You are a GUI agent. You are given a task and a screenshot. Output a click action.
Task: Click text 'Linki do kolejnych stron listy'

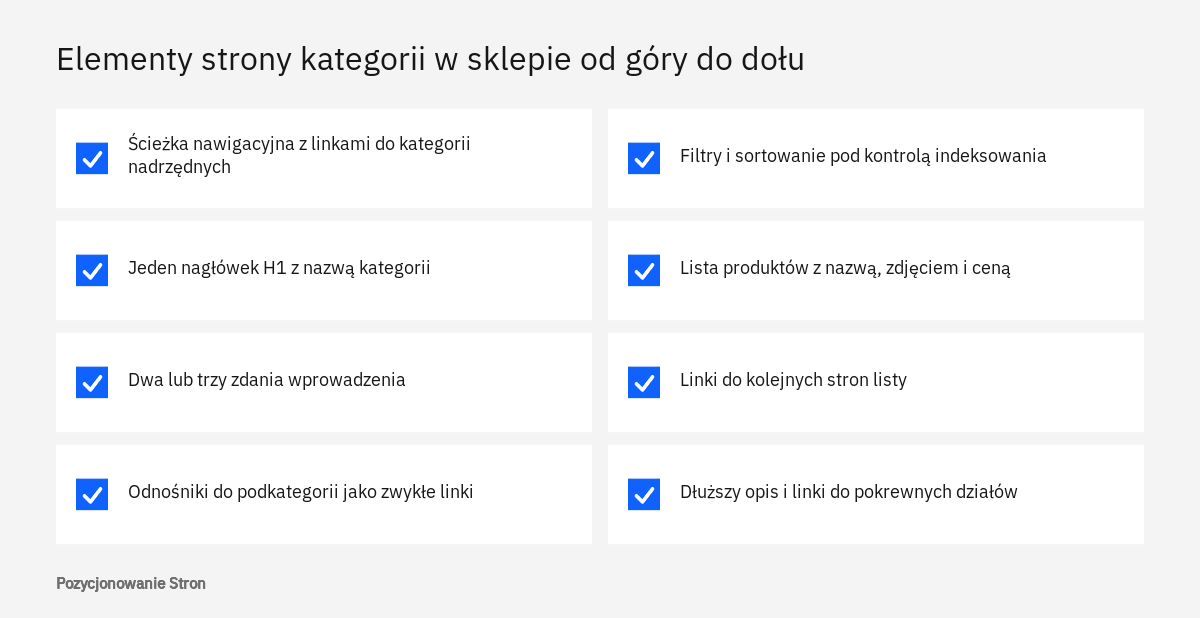click(793, 380)
